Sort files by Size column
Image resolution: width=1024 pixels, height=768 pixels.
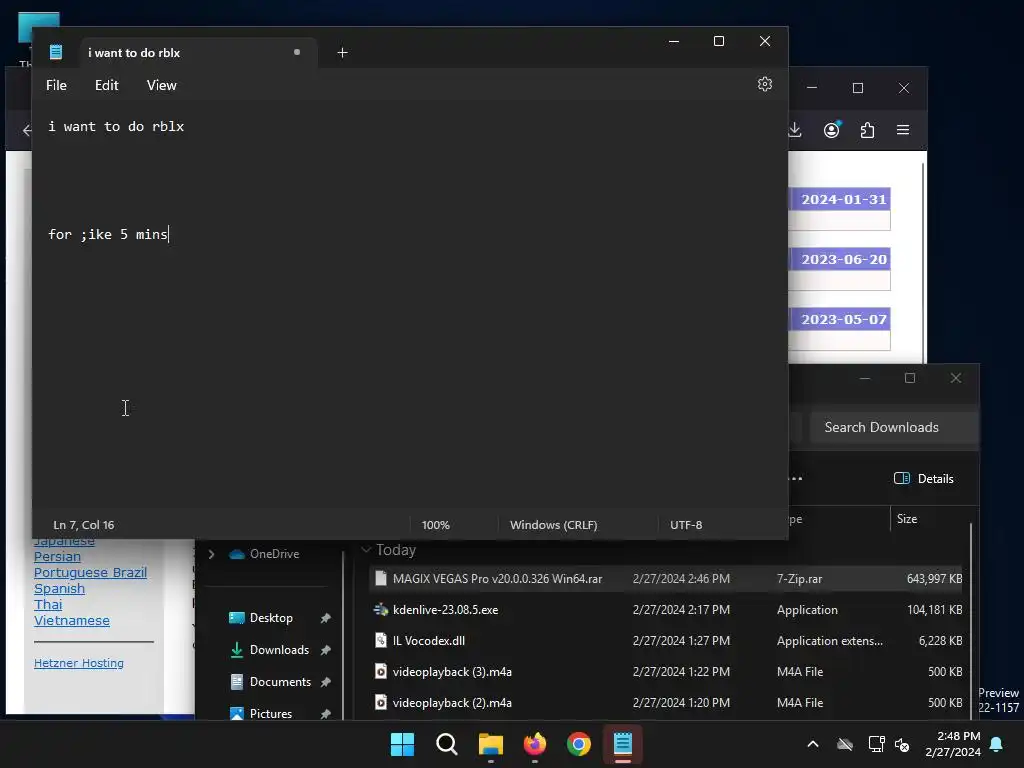tap(906, 519)
